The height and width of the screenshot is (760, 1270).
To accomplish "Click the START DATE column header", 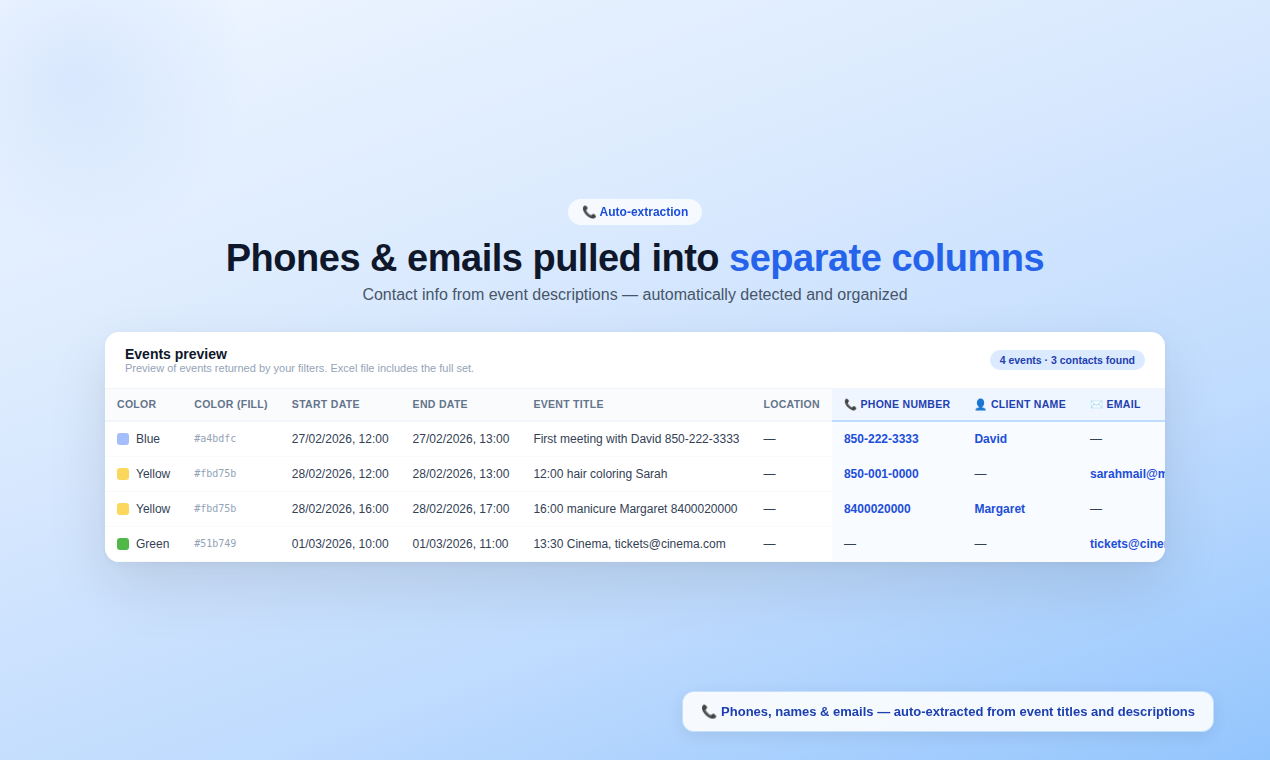I will (325, 404).
